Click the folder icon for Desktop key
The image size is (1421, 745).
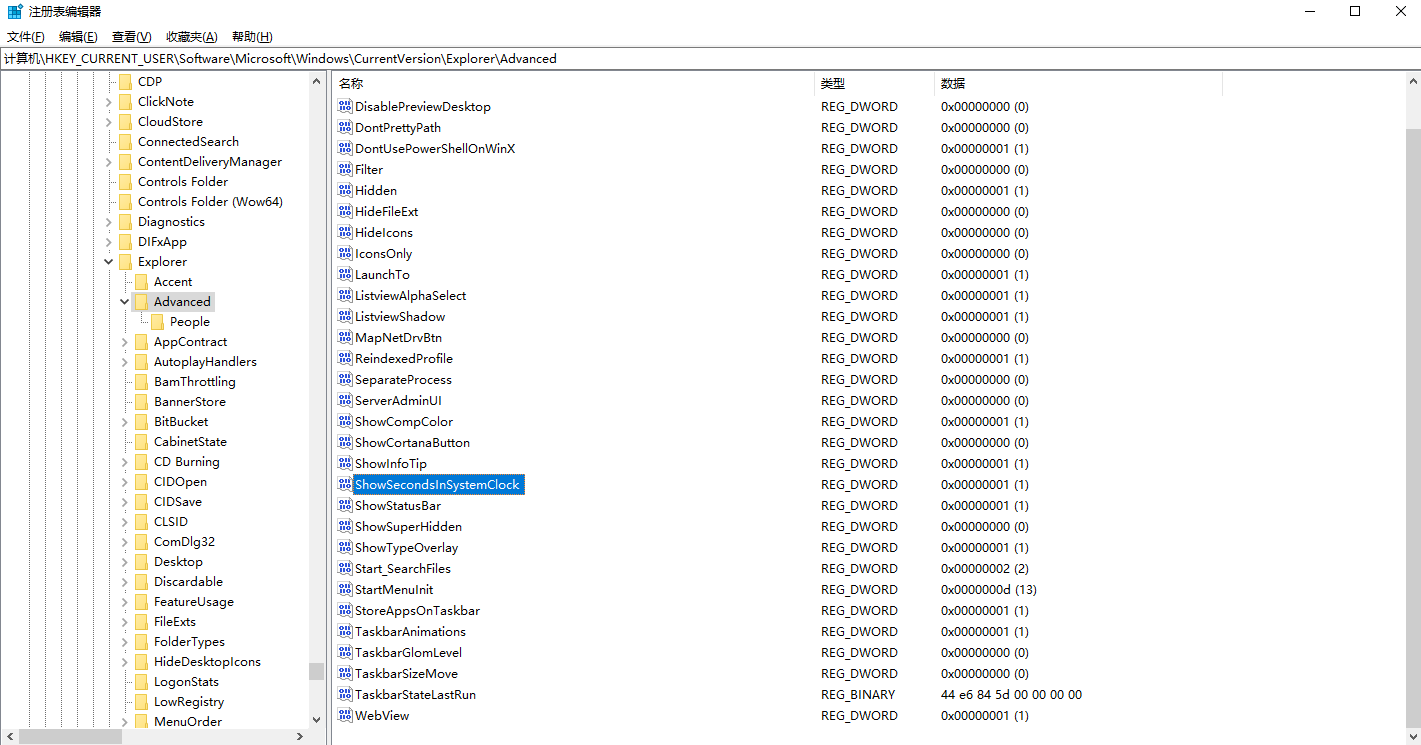[141, 562]
